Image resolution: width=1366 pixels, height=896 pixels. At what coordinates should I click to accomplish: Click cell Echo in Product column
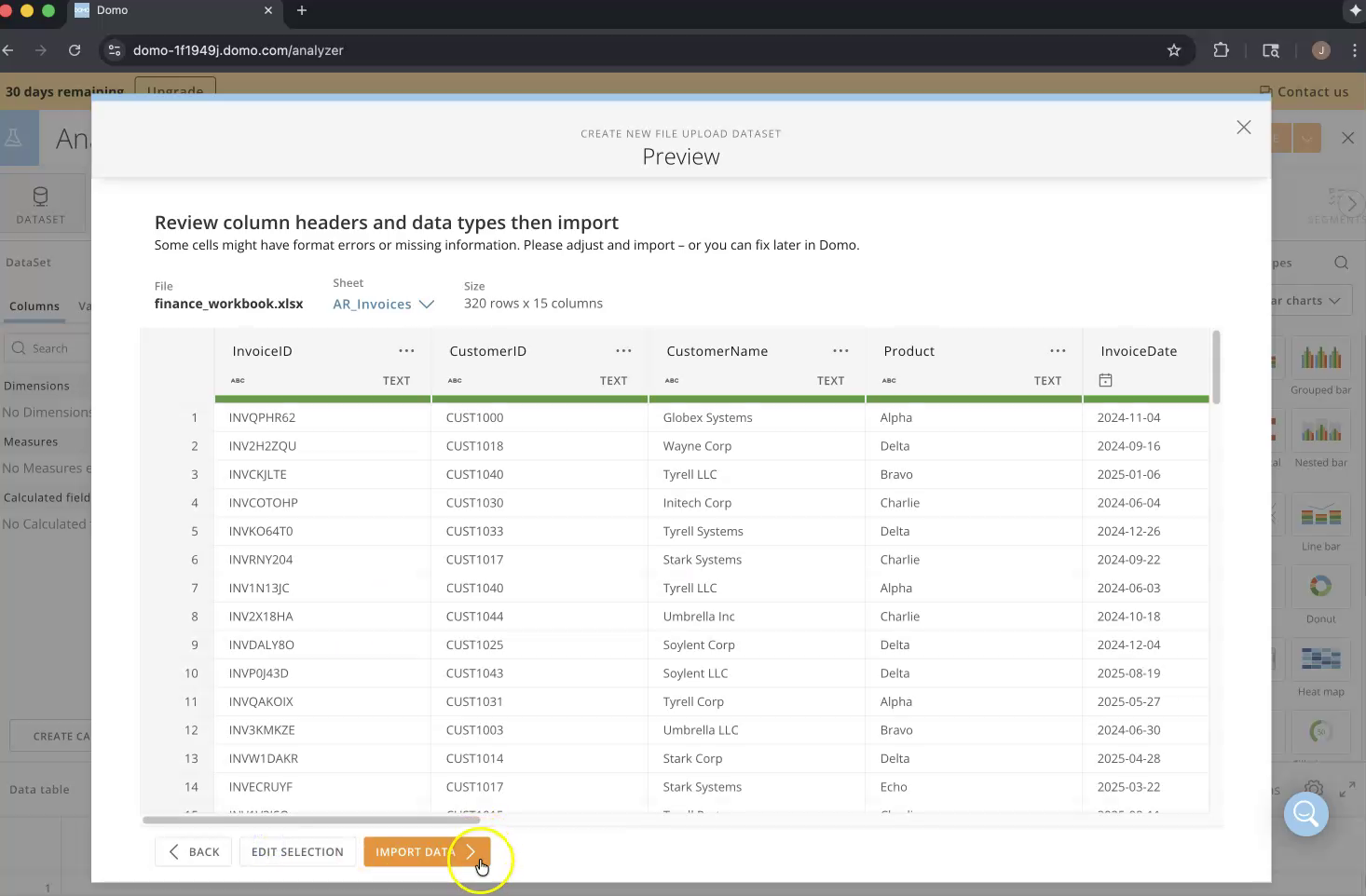[x=894, y=787]
